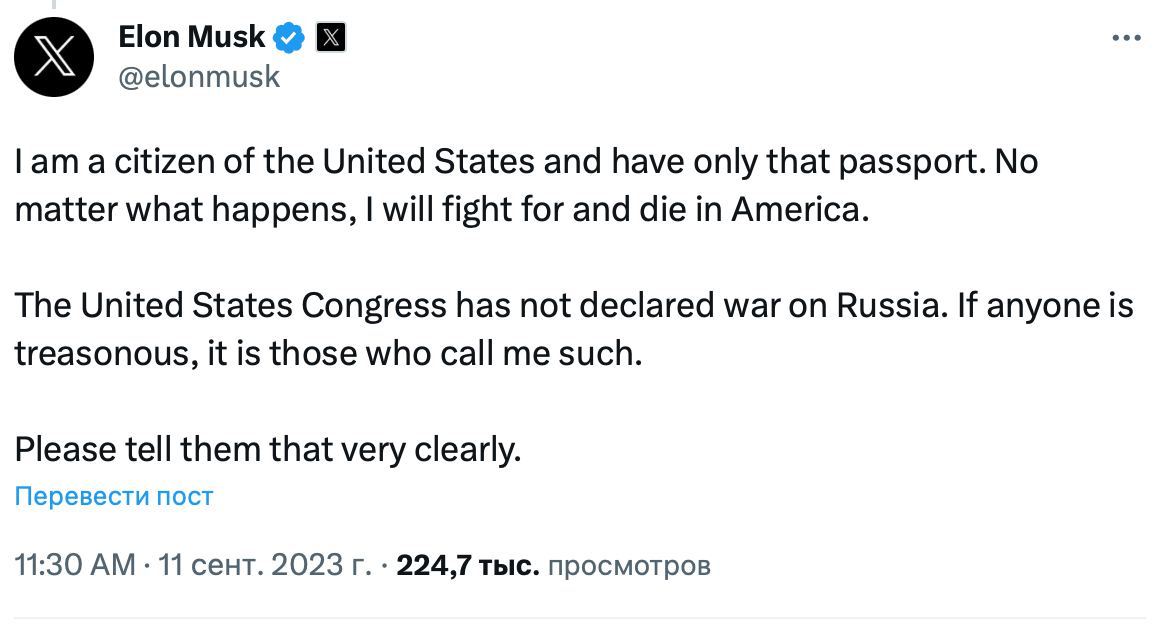Screen dimensions: 1175x630
Task: Click the line starting 'matter what happens'
Action: pyautogui.click(x=437, y=211)
